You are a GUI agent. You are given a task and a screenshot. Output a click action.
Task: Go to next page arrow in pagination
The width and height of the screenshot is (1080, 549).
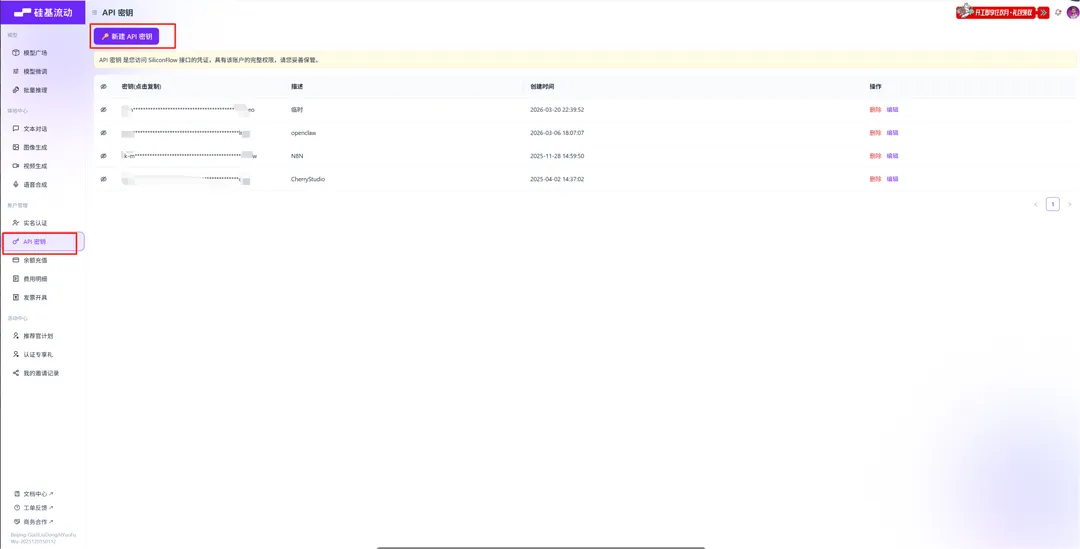coord(1069,204)
